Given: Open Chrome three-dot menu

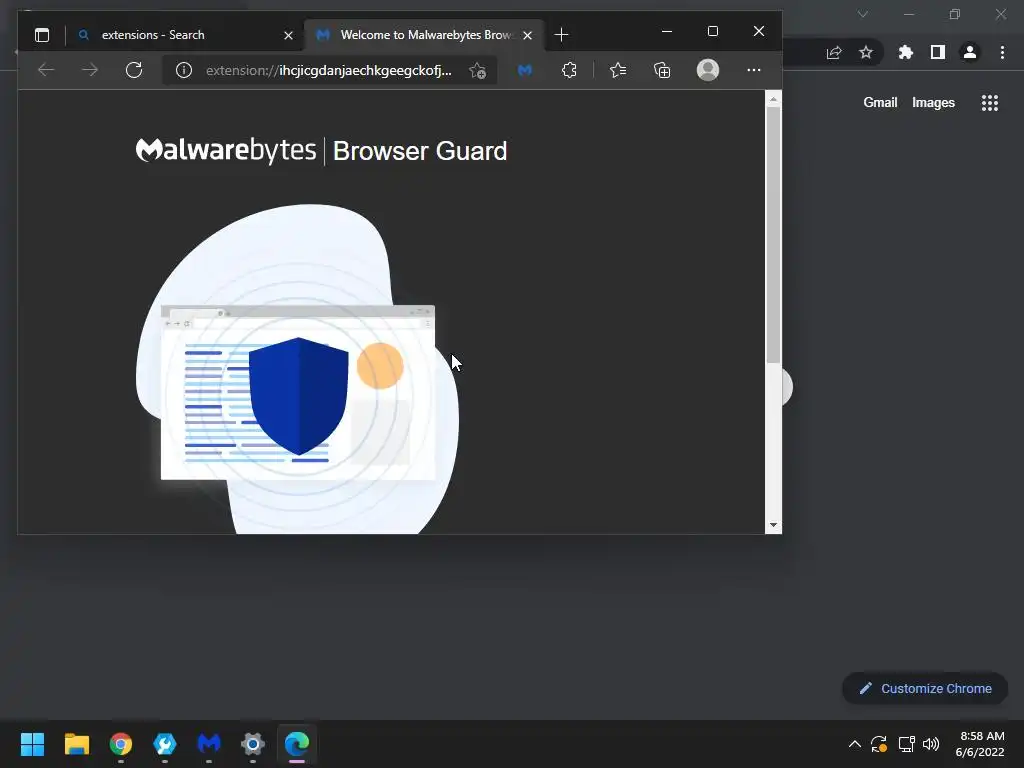Looking at the screenshot, I should pos(1002,52).
